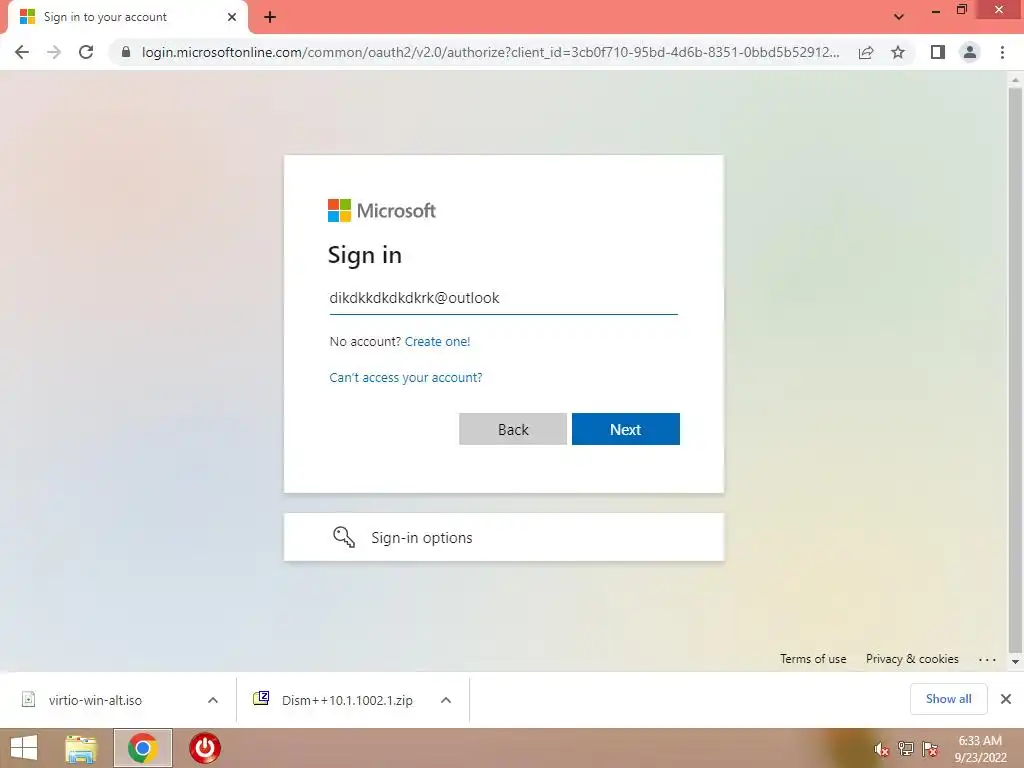Screen dimensions: 1024x768
Task: Open Privacy & cookies link
Action: pos(912,659)
